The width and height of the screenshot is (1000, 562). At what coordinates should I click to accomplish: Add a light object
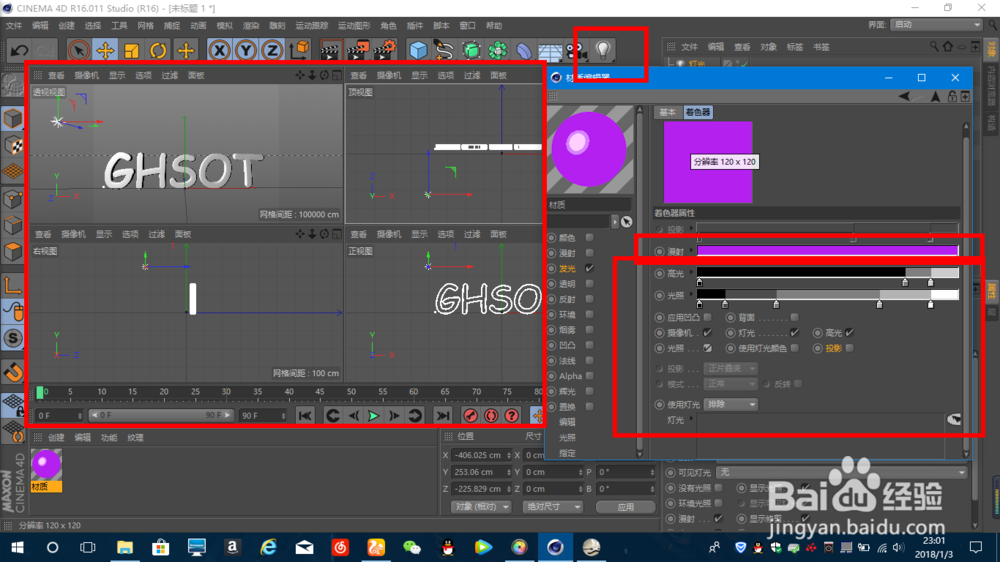(x=603, y=50)
